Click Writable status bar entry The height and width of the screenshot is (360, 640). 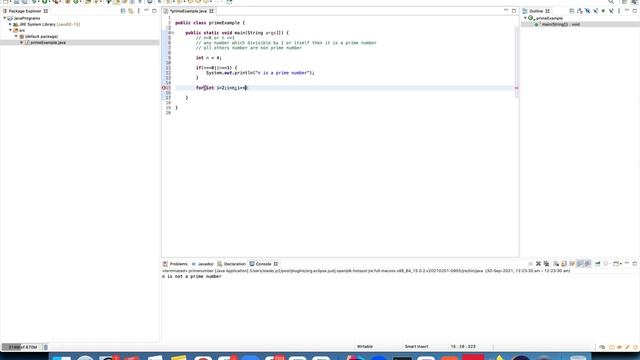pos(365,347)
